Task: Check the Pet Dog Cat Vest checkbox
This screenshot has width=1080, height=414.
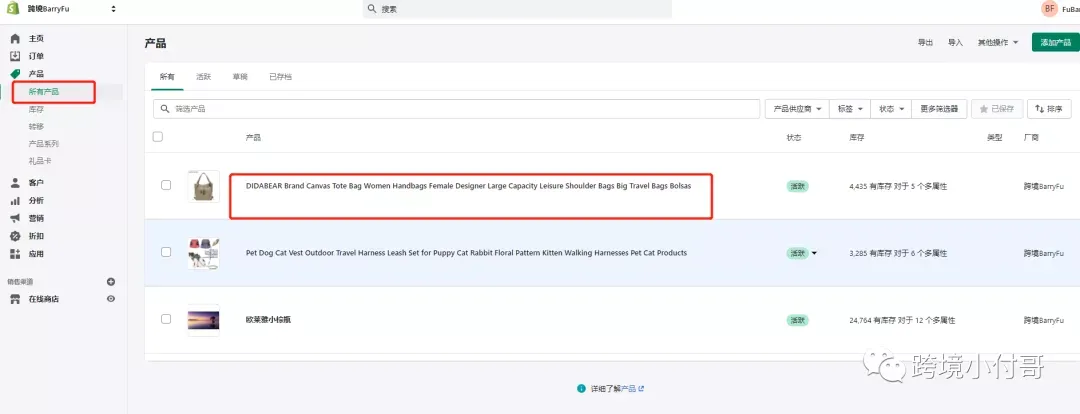Action: [166, 252]
